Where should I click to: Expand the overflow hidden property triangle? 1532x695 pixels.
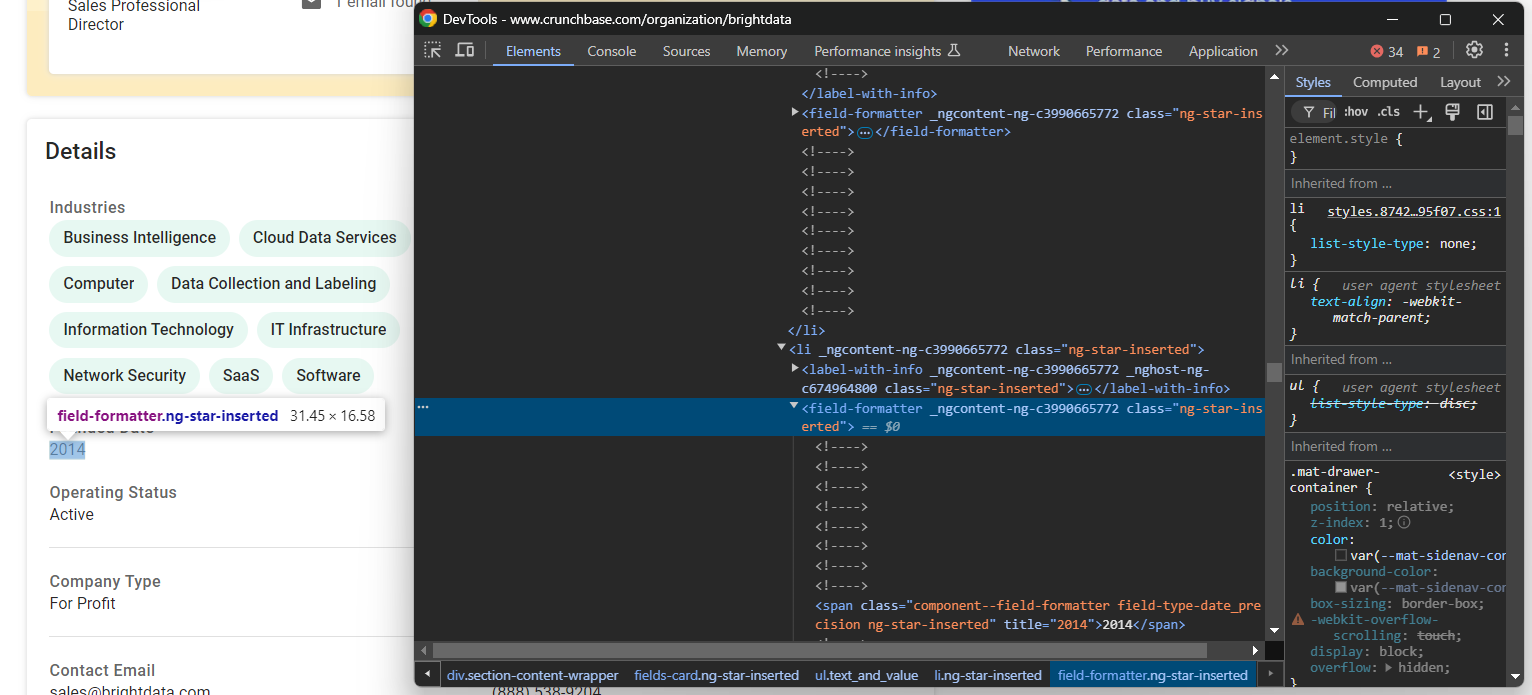coord(1388,667)
